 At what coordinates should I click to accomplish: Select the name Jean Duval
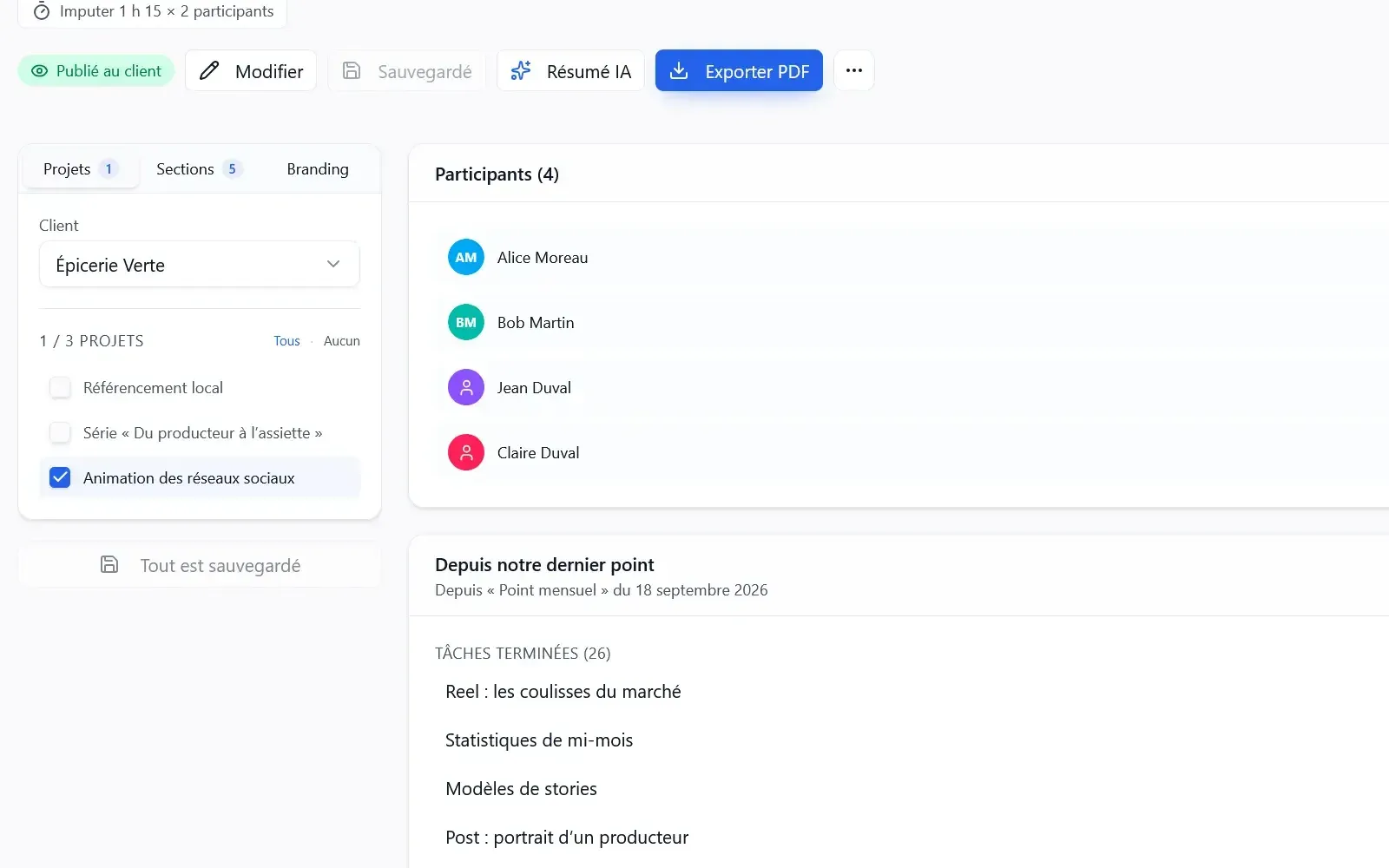(x=534, y=388)
